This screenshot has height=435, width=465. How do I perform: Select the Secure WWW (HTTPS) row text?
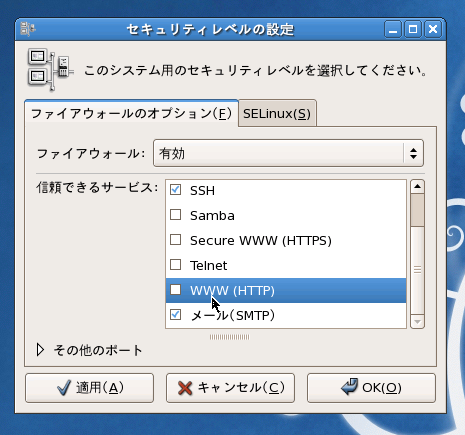pyautogui.click(x=261, y=241)
